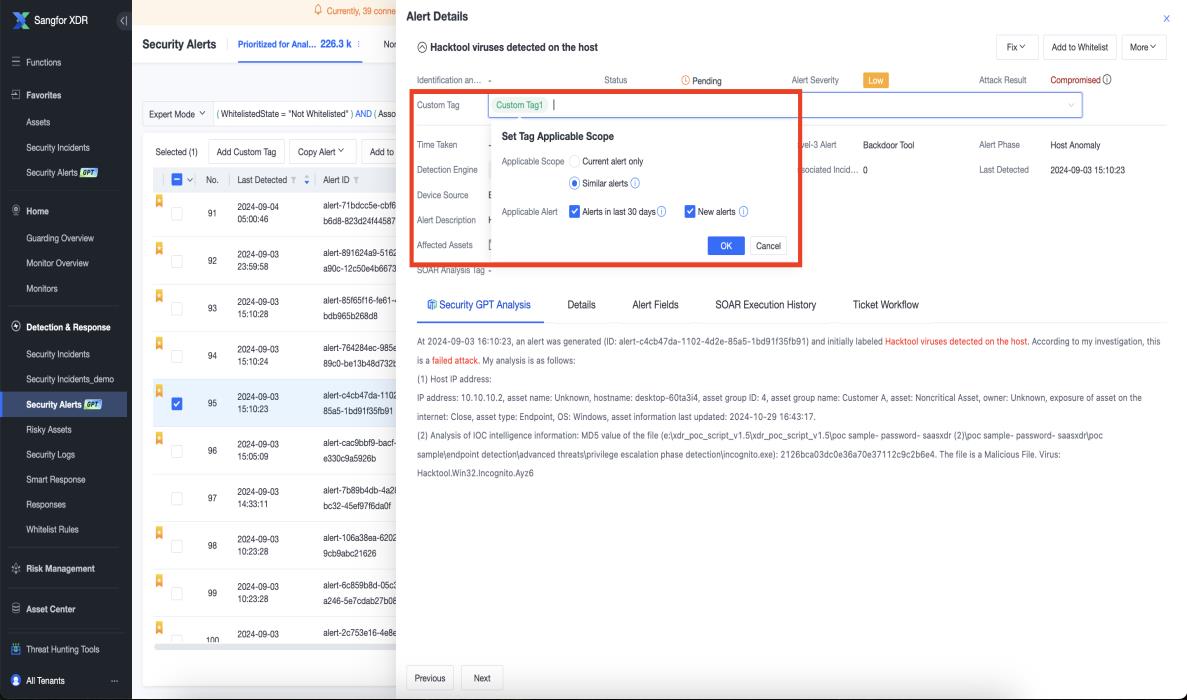Click the filter icon on Last Detected column
The width and height of the screenshot is (1187, 700).
(x=294, y=180)
